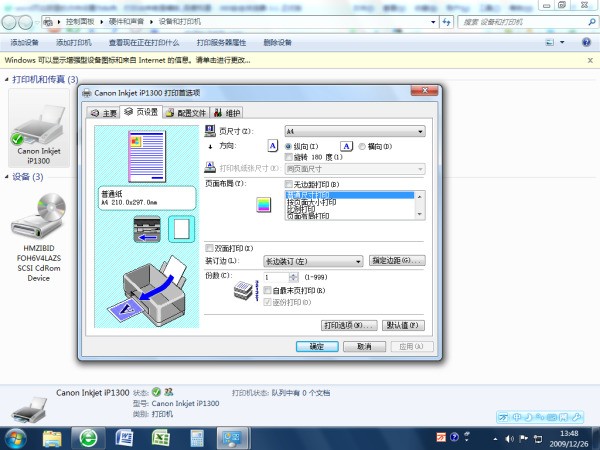The width and height of the screenshot is (600, 450).
Task: Click the 打印选项 button
Action: (349, 325)
